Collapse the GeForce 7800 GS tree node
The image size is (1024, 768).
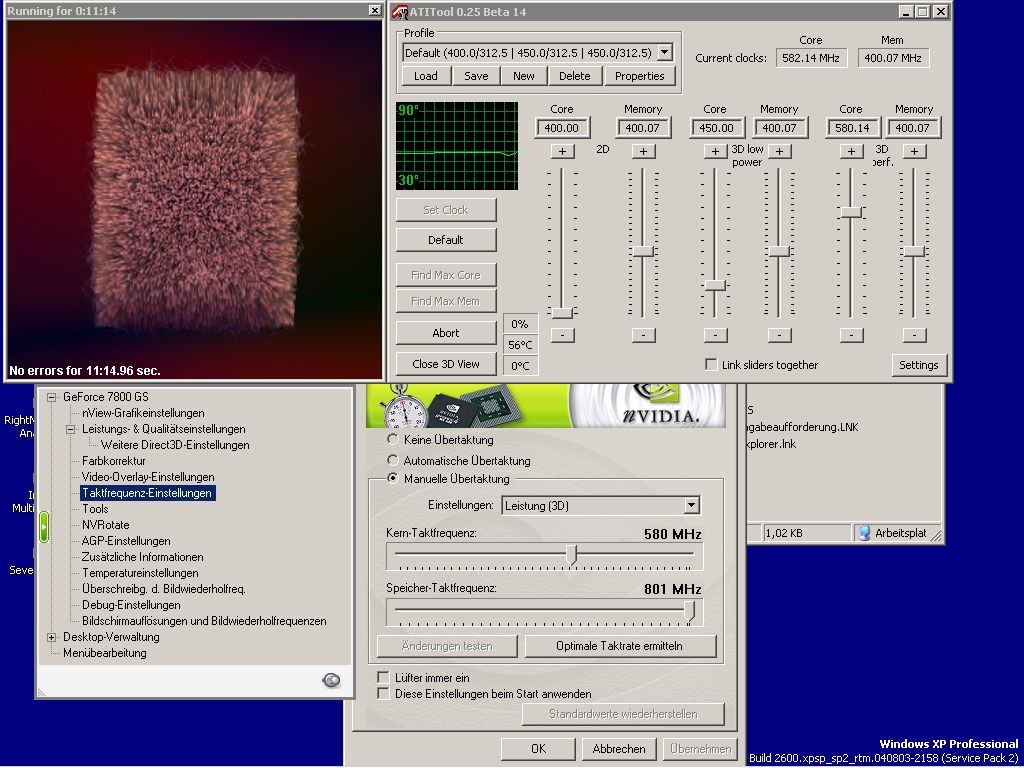[52, 397]
